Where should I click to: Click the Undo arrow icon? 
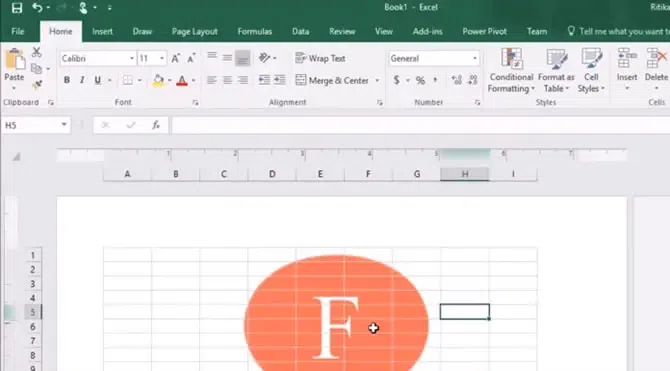(x=38, y=7)
